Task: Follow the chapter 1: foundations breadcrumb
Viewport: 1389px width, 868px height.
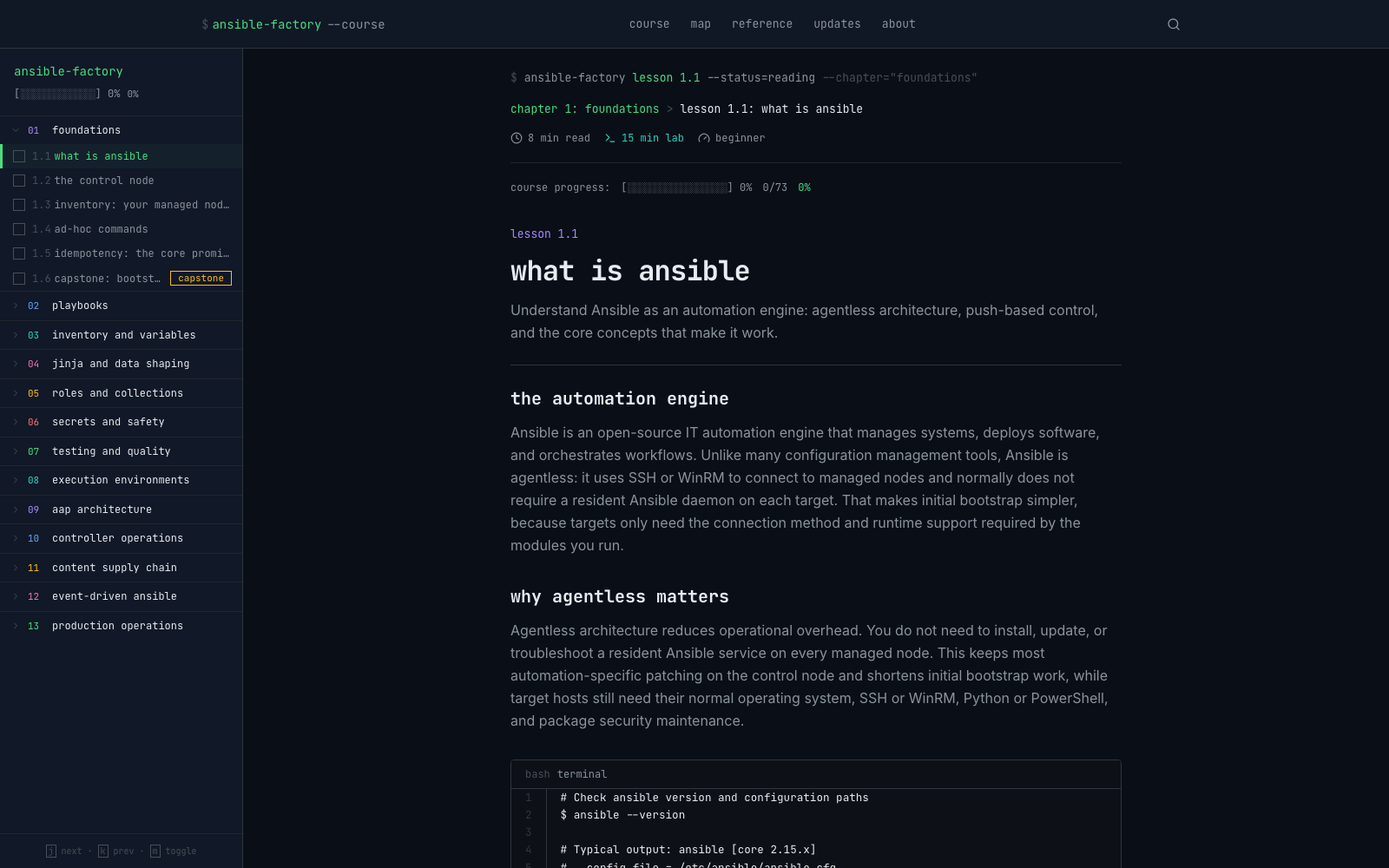Action: pos(584,109)
